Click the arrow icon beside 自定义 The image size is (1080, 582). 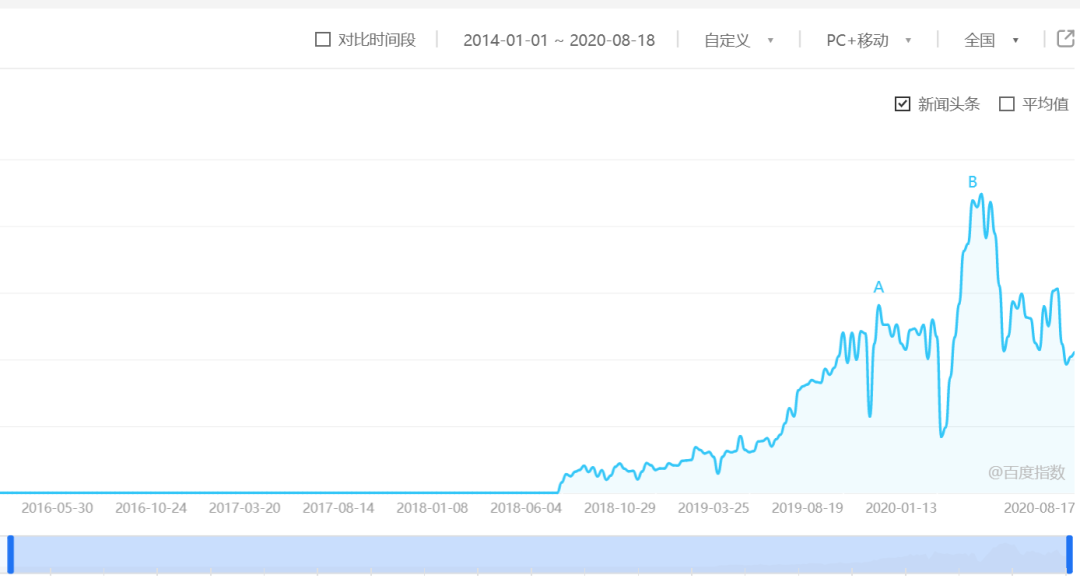771,41
